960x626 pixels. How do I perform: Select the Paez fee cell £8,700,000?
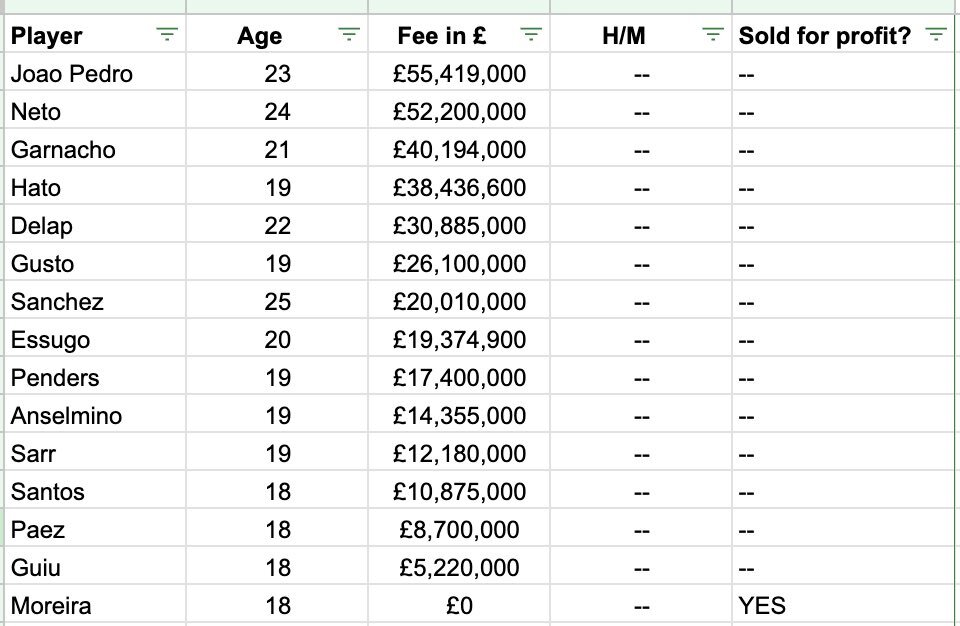pyautogui.click(x=459, y=529)
